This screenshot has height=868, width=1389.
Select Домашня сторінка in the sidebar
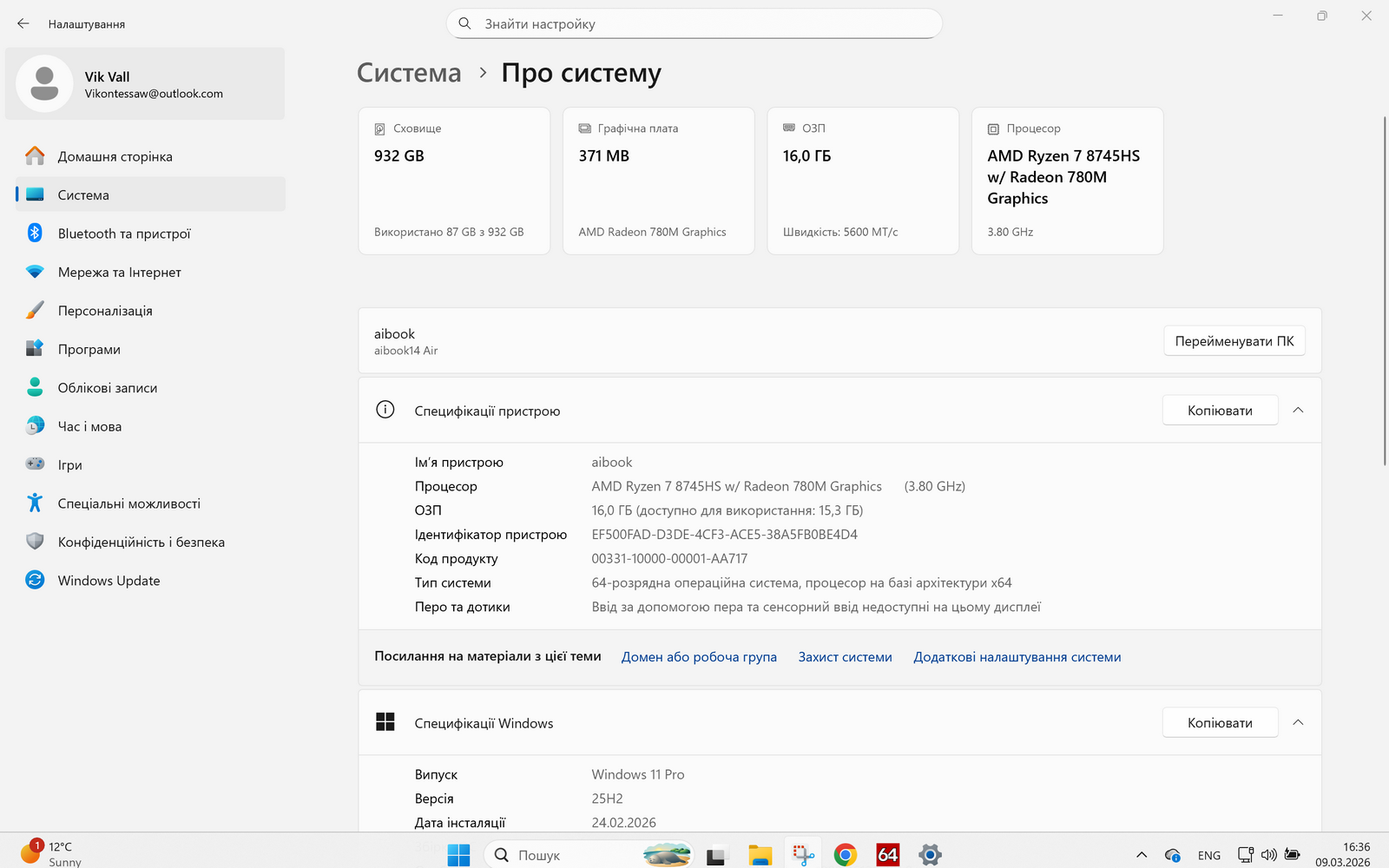(x=115, y=156)
